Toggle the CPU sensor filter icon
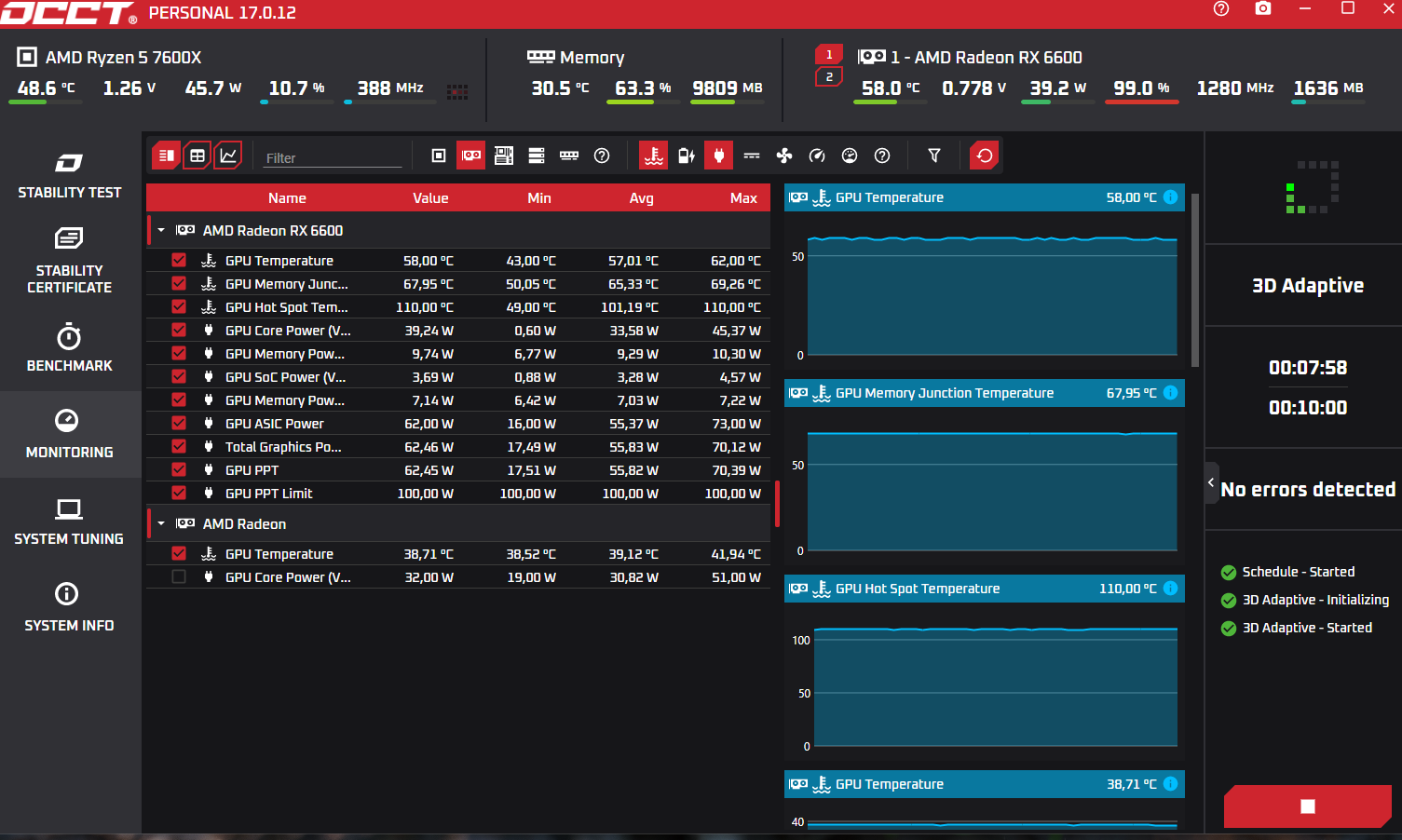1402x840 pixels. (439, 156)
